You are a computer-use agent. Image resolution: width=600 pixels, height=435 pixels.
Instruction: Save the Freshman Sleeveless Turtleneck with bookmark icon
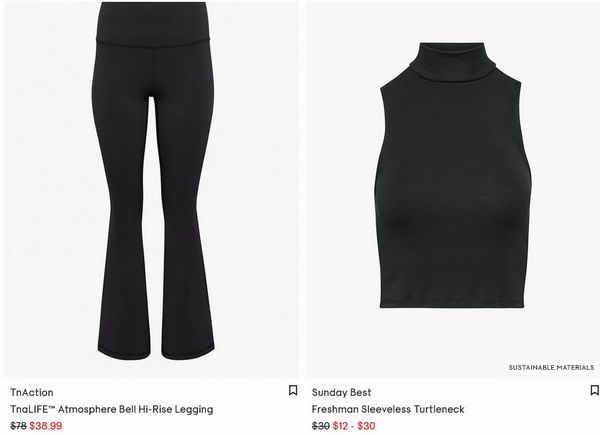(595, 391)
